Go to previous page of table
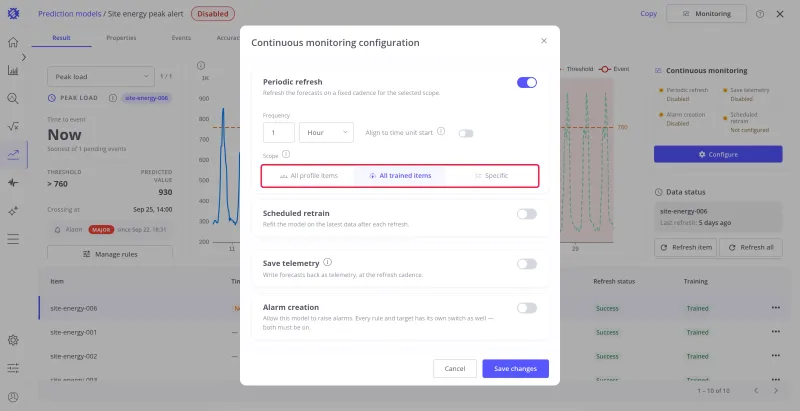This screenshot has width=800, height=411. [756, 391]
